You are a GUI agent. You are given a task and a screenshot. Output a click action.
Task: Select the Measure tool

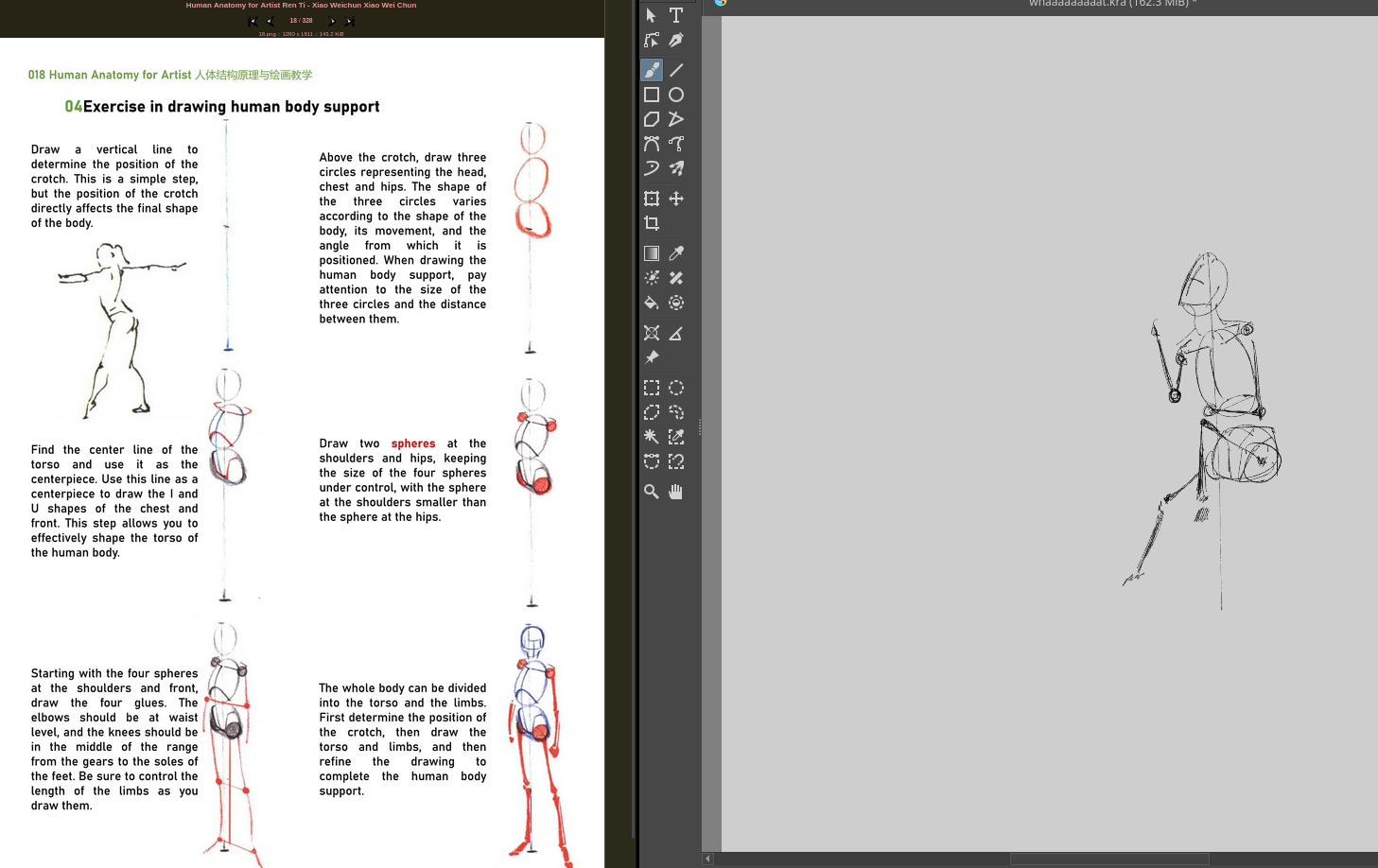pos(676,333)
